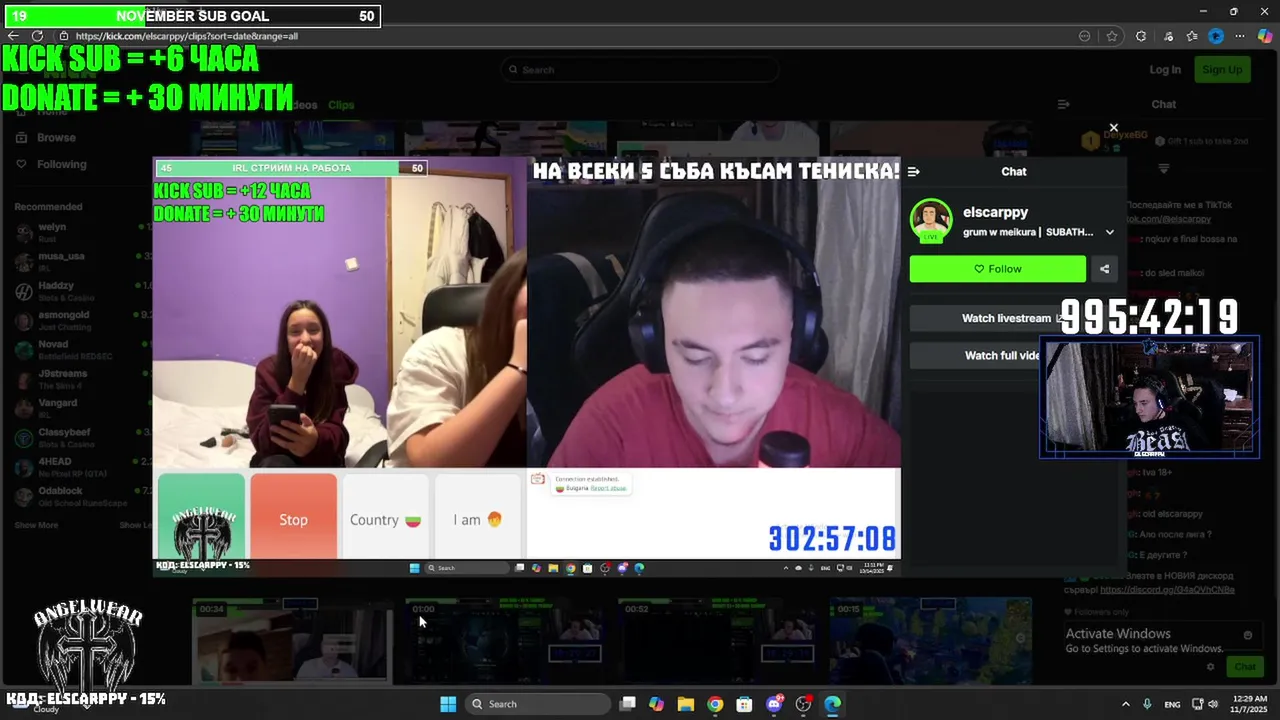
Task: Click the green Chat send button
Action: coord(1245,667)
